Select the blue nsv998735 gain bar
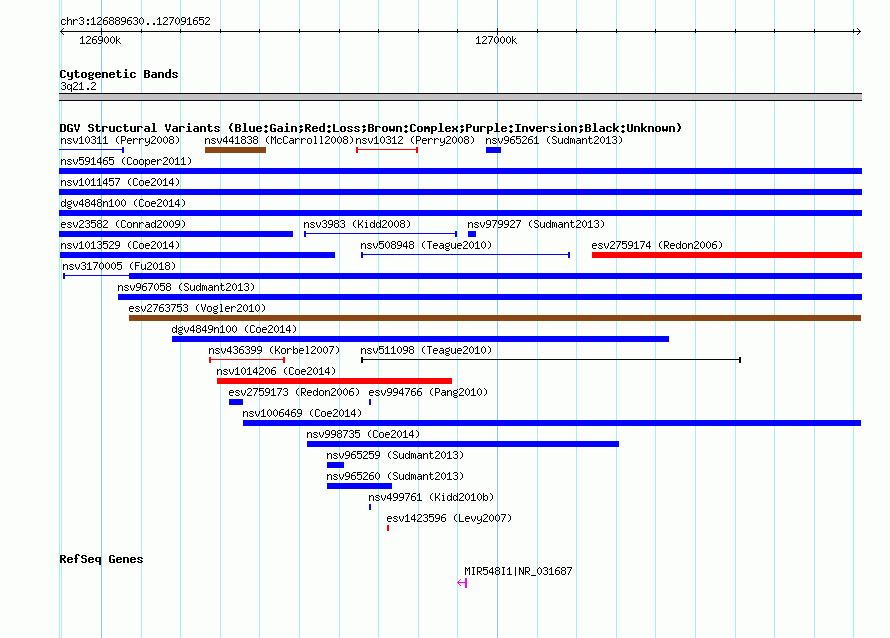The image size is (890, 638). (x=463, y=444)
